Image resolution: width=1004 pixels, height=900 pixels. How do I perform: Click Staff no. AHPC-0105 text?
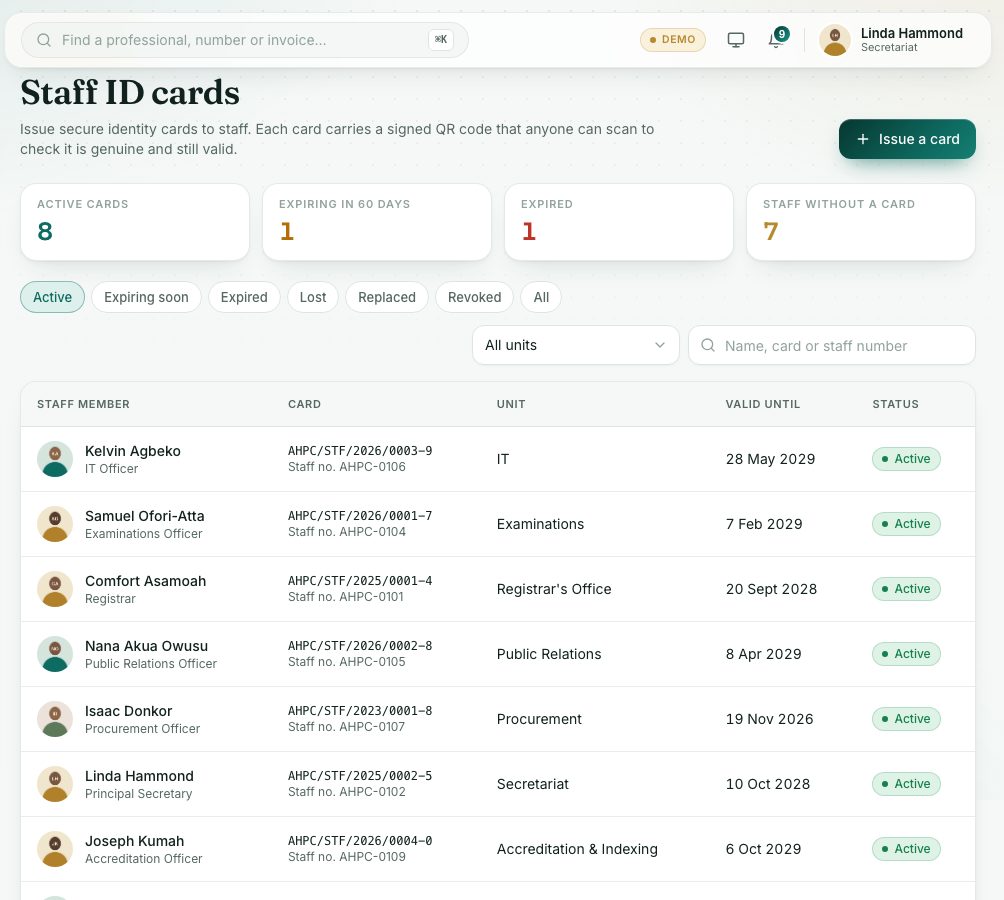[346, 662]
